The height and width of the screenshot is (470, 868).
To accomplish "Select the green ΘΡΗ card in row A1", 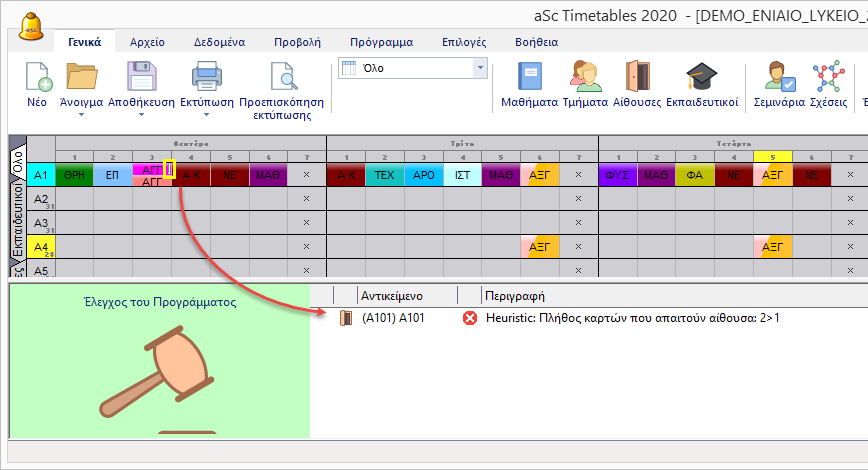I will coord(73,175).
